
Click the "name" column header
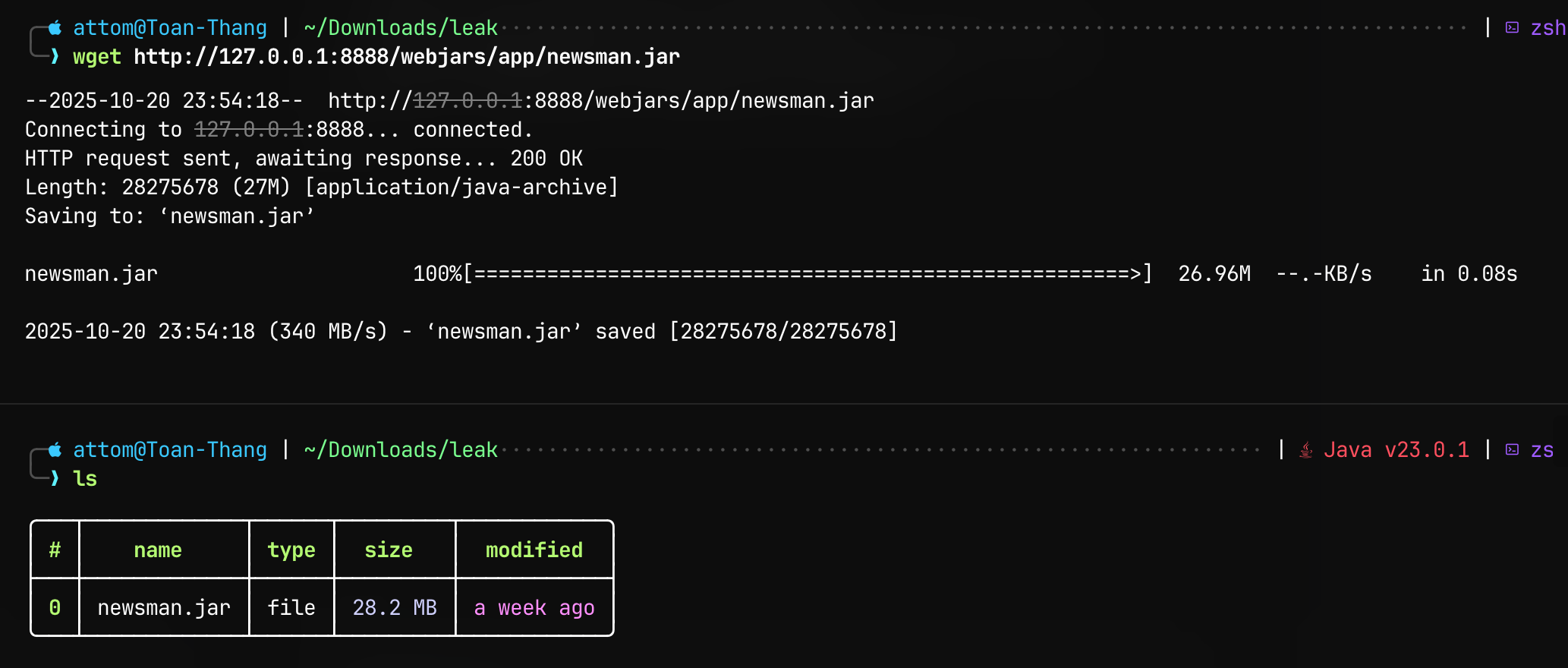[x=158, y=550]
